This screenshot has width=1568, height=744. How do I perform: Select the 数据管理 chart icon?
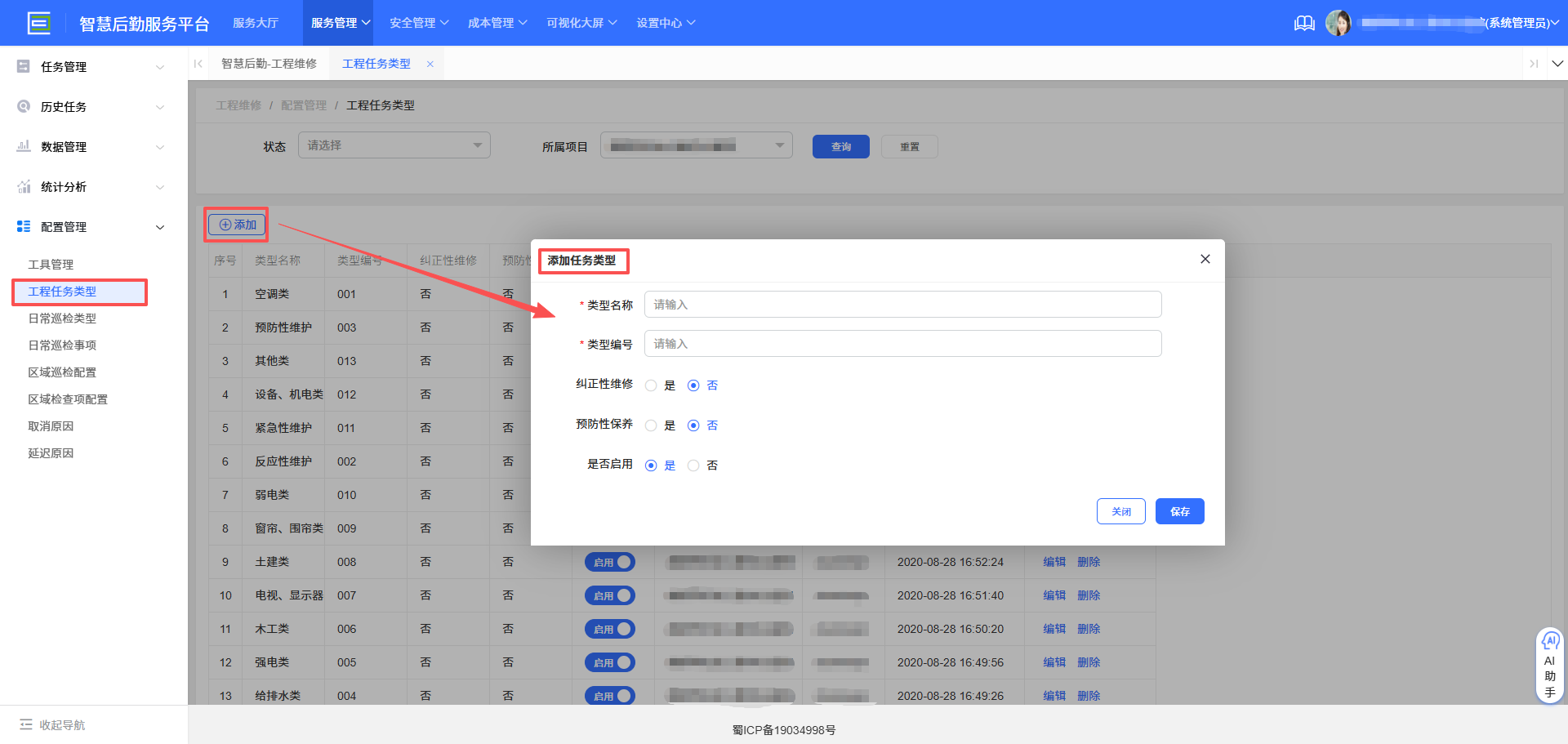(x=23, y=146)
